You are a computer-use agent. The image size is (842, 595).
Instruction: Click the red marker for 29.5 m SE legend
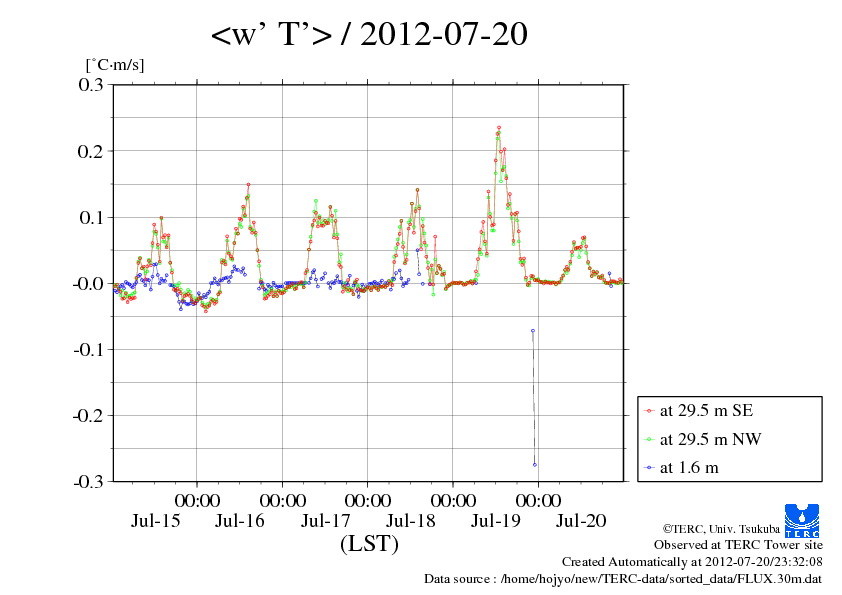point(649,411)
